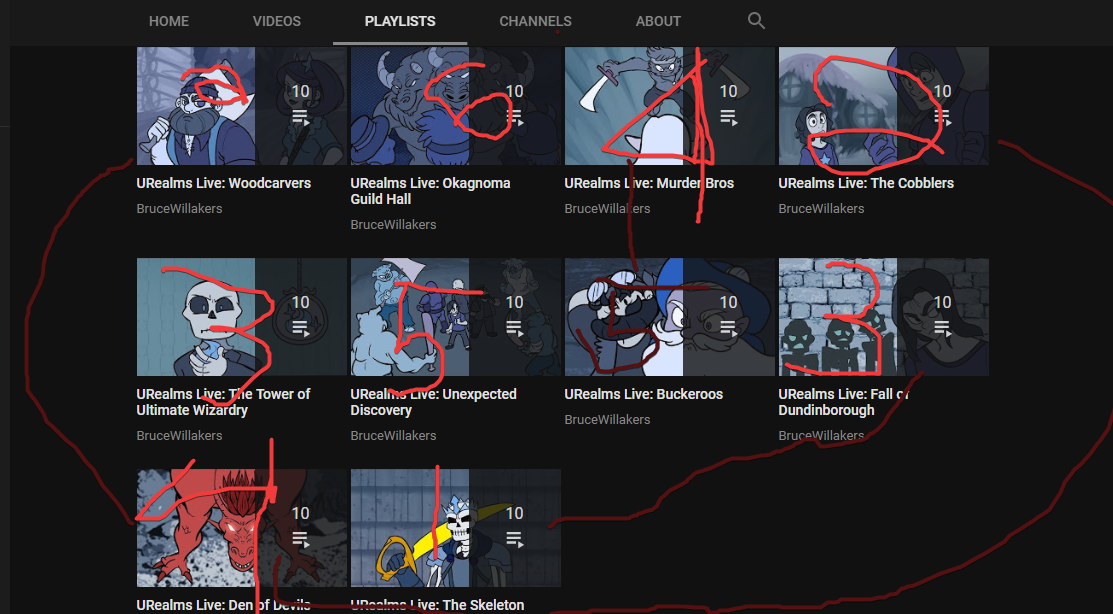This screenshot has width=1113, height=614.
Task: Click video count 10 on Unexpected Discovery thumbnail
Action: (515, 302)
